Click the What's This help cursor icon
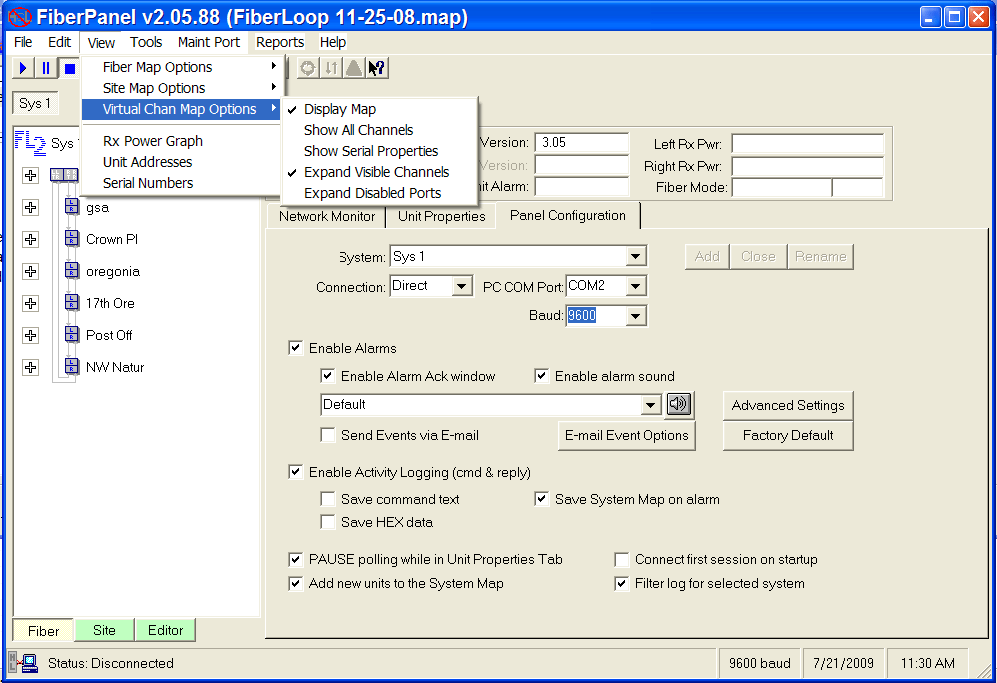997x683 pixels. click(377, 68)
